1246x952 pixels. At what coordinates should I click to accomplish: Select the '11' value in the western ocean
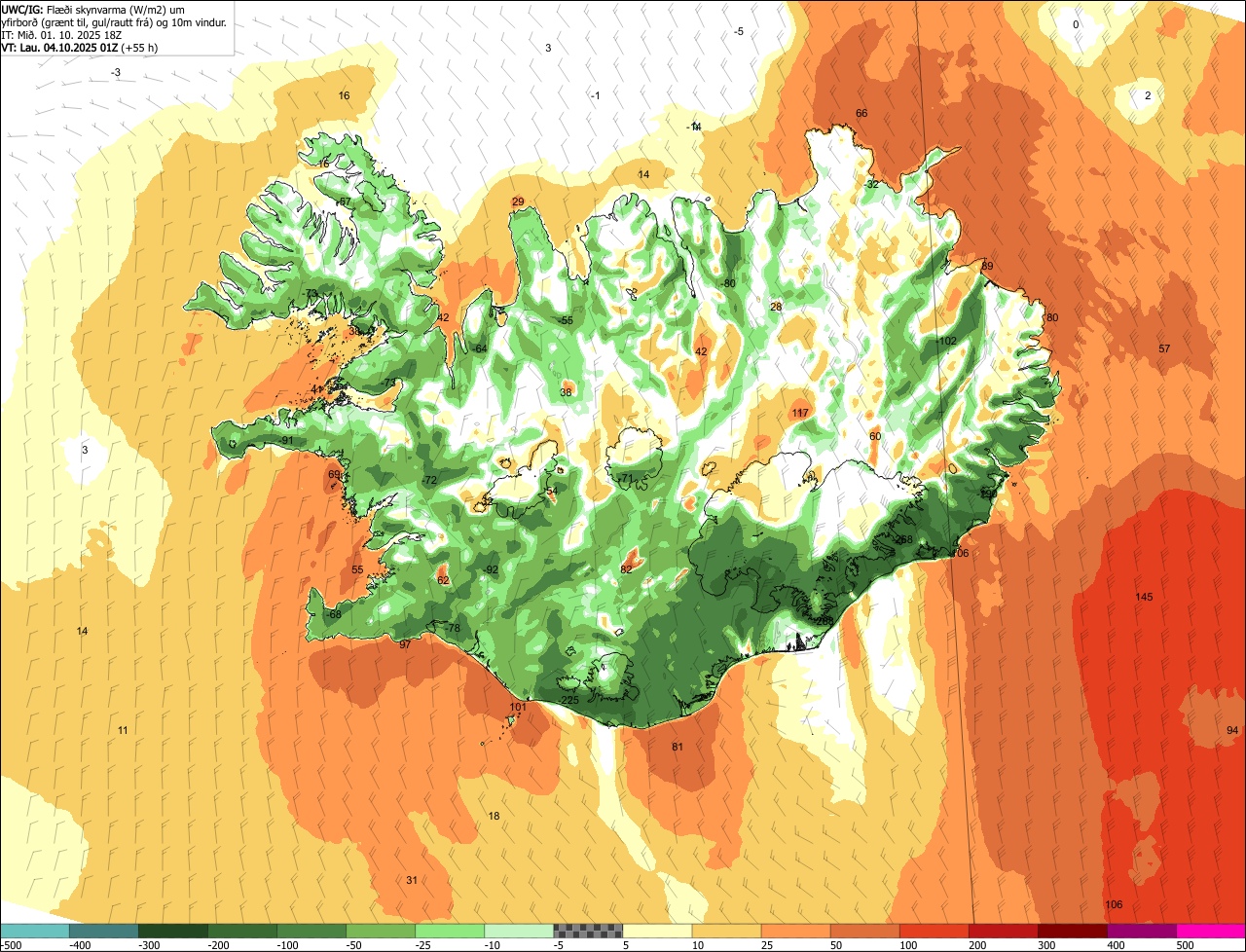pos(123,731)
